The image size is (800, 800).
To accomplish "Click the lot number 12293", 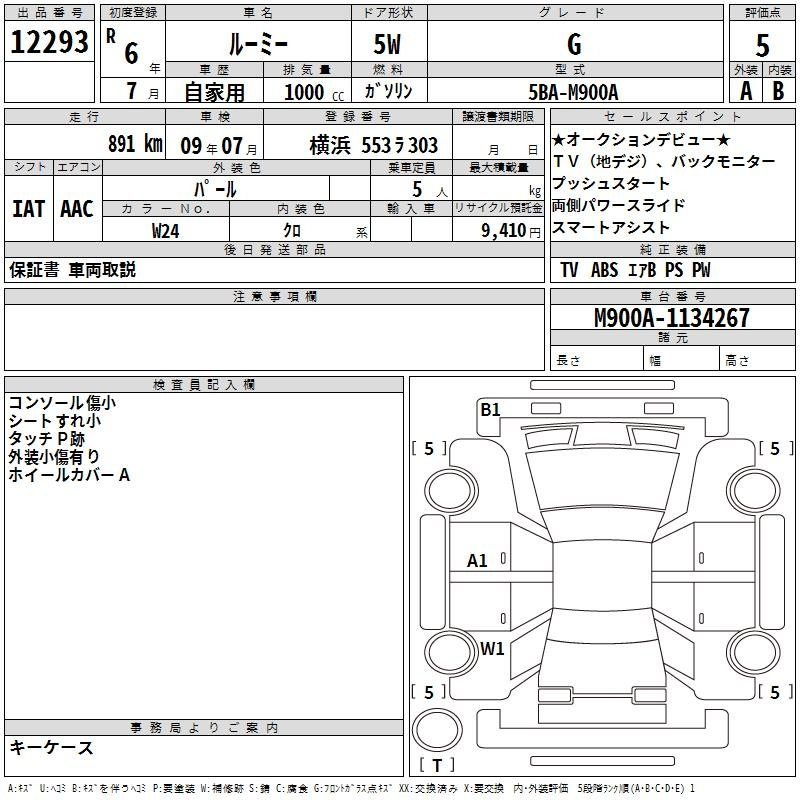I will (49, 42).
